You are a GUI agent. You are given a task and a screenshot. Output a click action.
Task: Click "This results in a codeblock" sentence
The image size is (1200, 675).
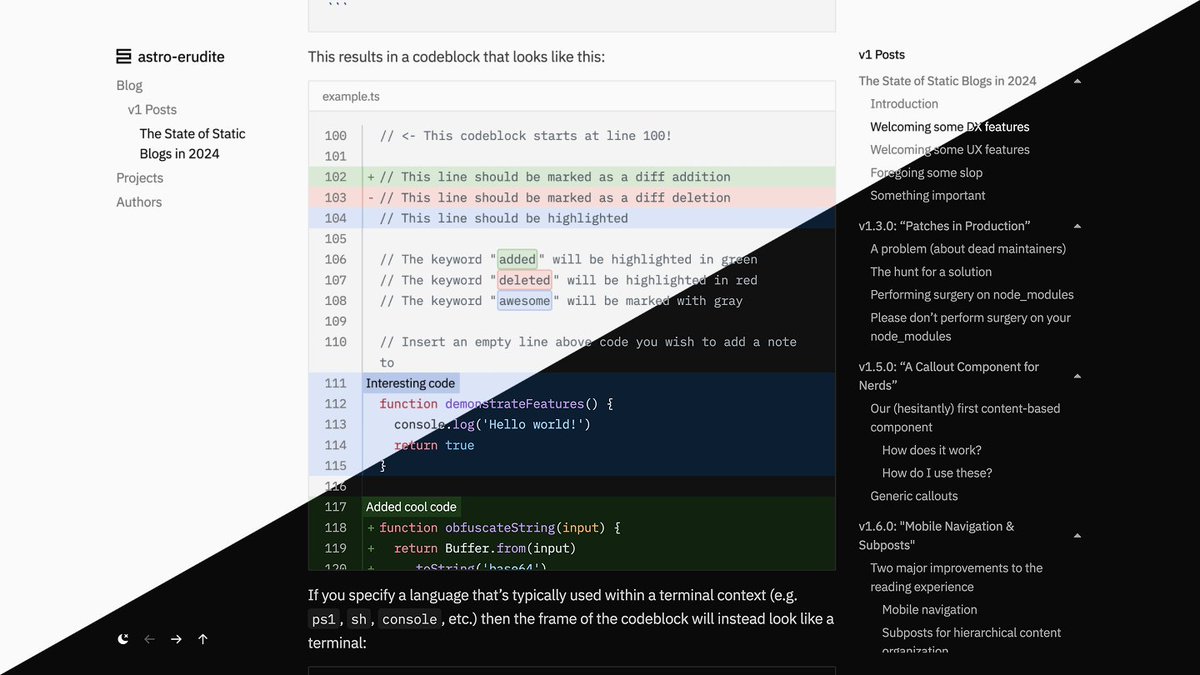[x=456, y=57]
